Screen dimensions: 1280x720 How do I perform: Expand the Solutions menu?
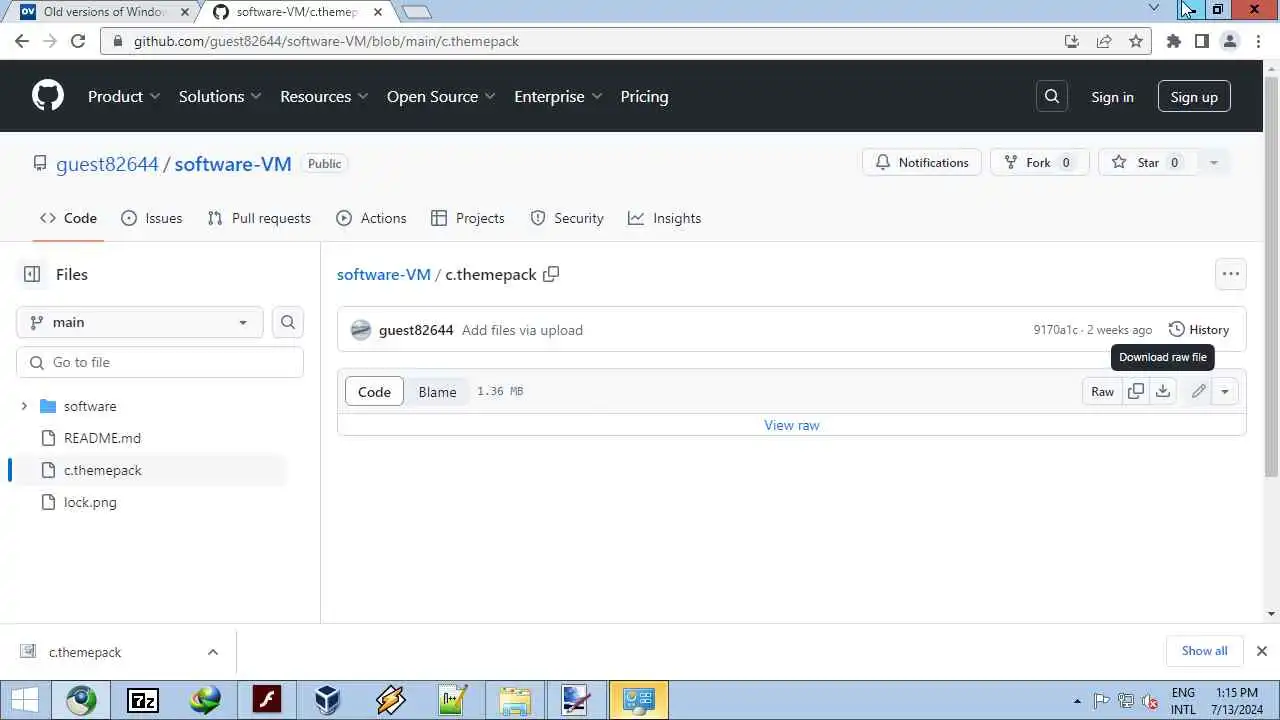click(x=220, y=96)
